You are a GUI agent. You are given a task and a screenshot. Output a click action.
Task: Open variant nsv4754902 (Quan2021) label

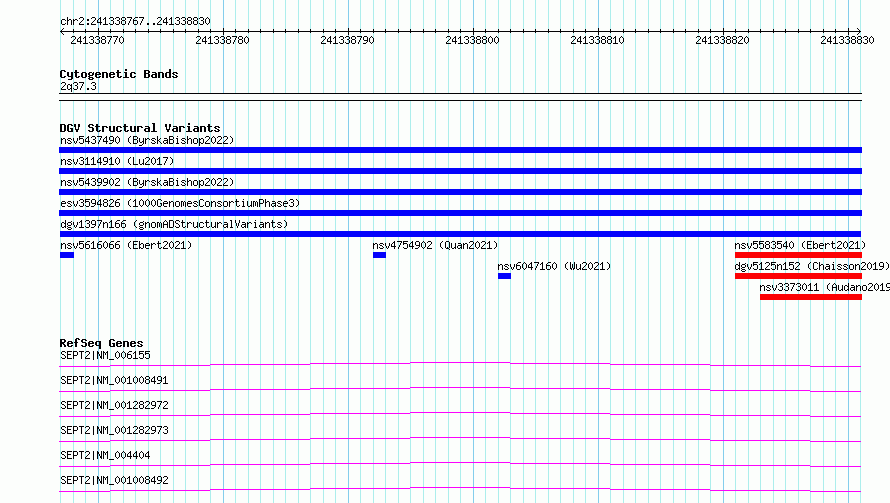point(435,245)
